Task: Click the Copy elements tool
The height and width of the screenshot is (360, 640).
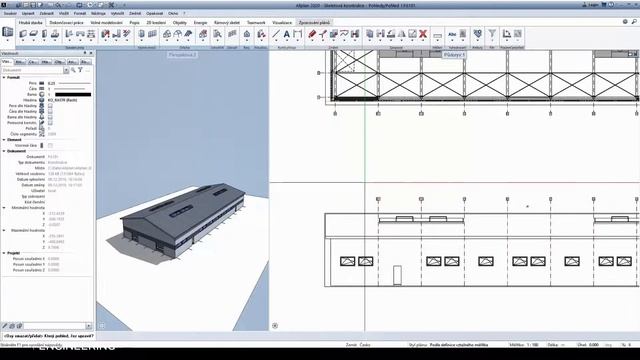Action: (x=370, y=34)
